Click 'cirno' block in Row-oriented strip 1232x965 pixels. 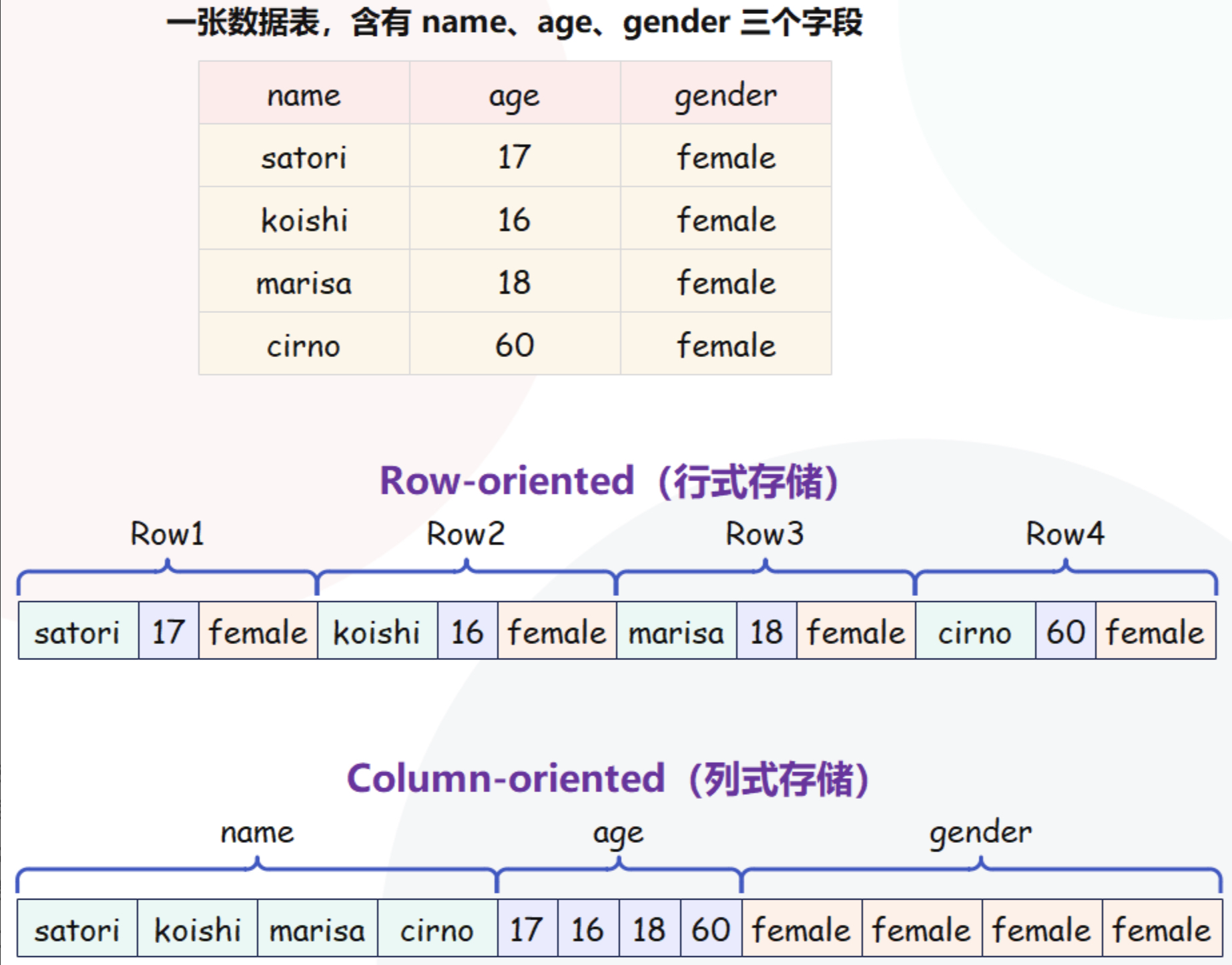click(975, 631)
